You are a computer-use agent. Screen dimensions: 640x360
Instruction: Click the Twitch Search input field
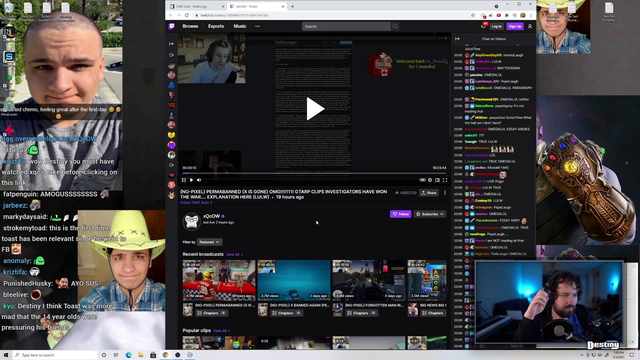(346, 27)
